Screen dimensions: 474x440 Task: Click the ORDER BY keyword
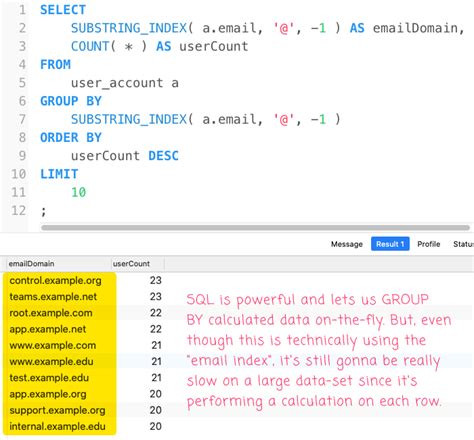[71, 138]
